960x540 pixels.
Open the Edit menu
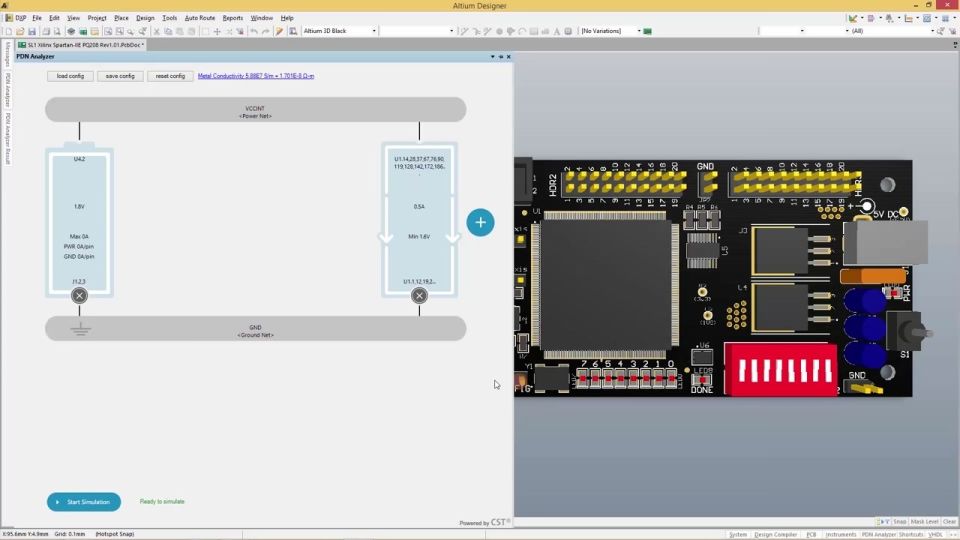coord(54,18)
